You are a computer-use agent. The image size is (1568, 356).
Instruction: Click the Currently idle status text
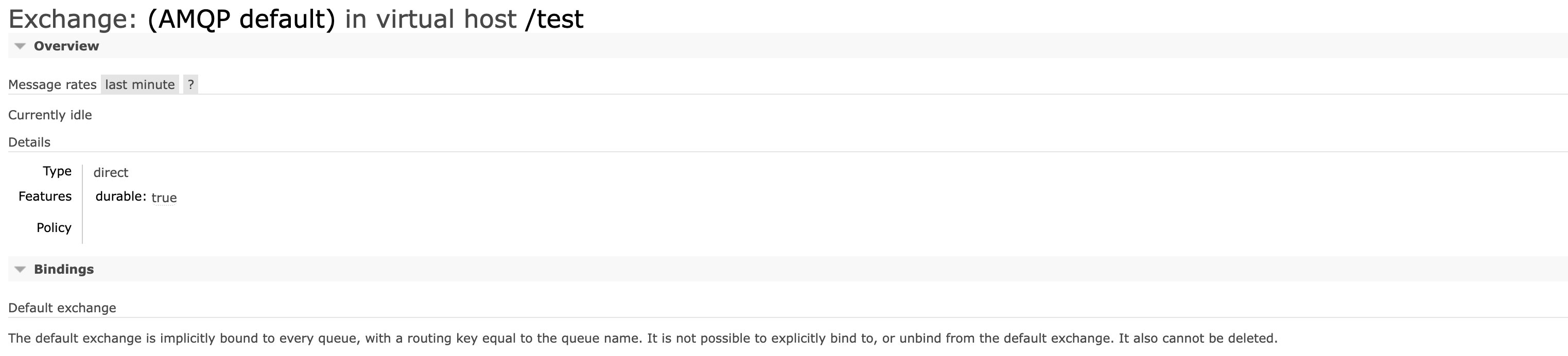coord(50,114)
